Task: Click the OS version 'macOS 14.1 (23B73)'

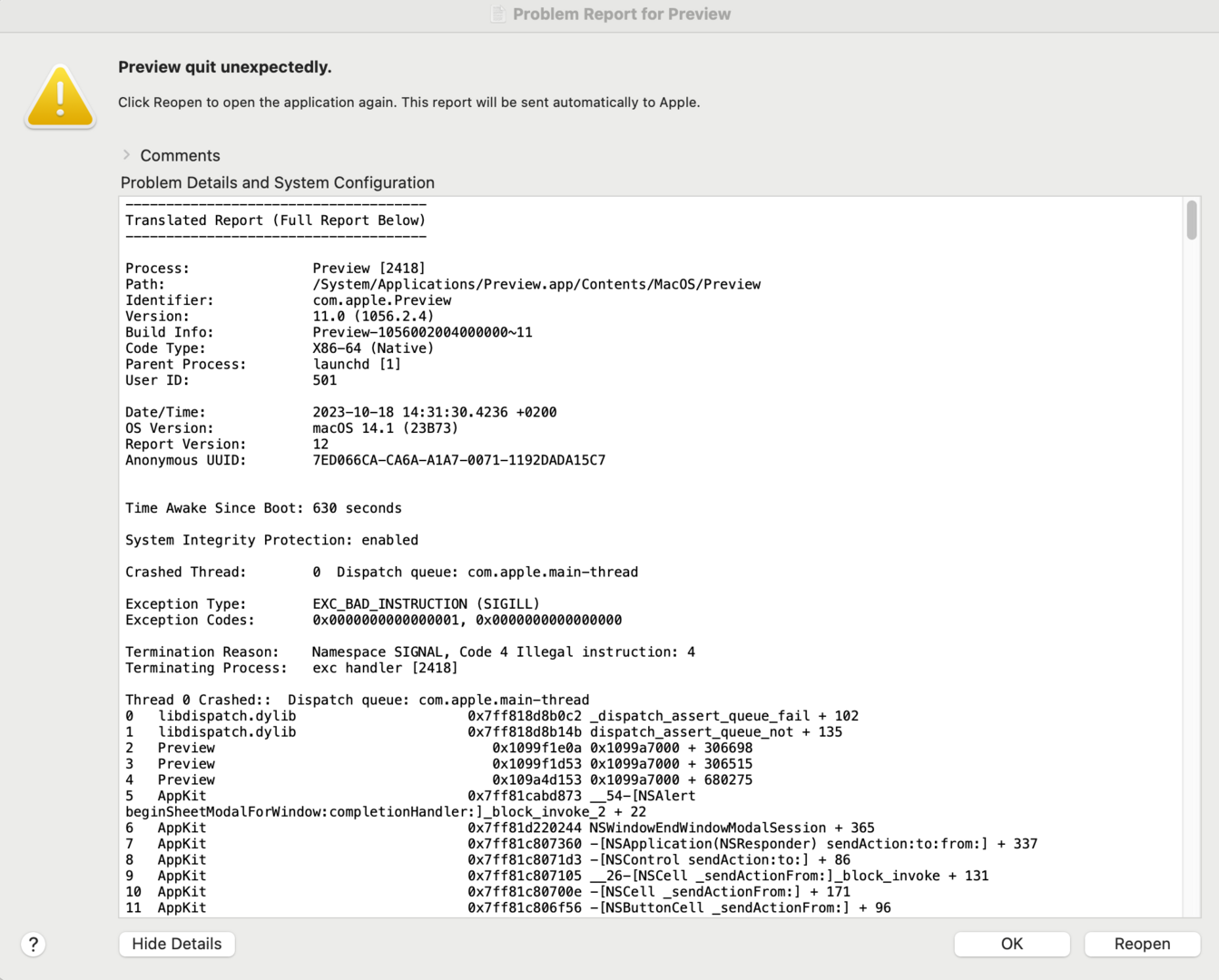Action: click(x=386, y=428)
